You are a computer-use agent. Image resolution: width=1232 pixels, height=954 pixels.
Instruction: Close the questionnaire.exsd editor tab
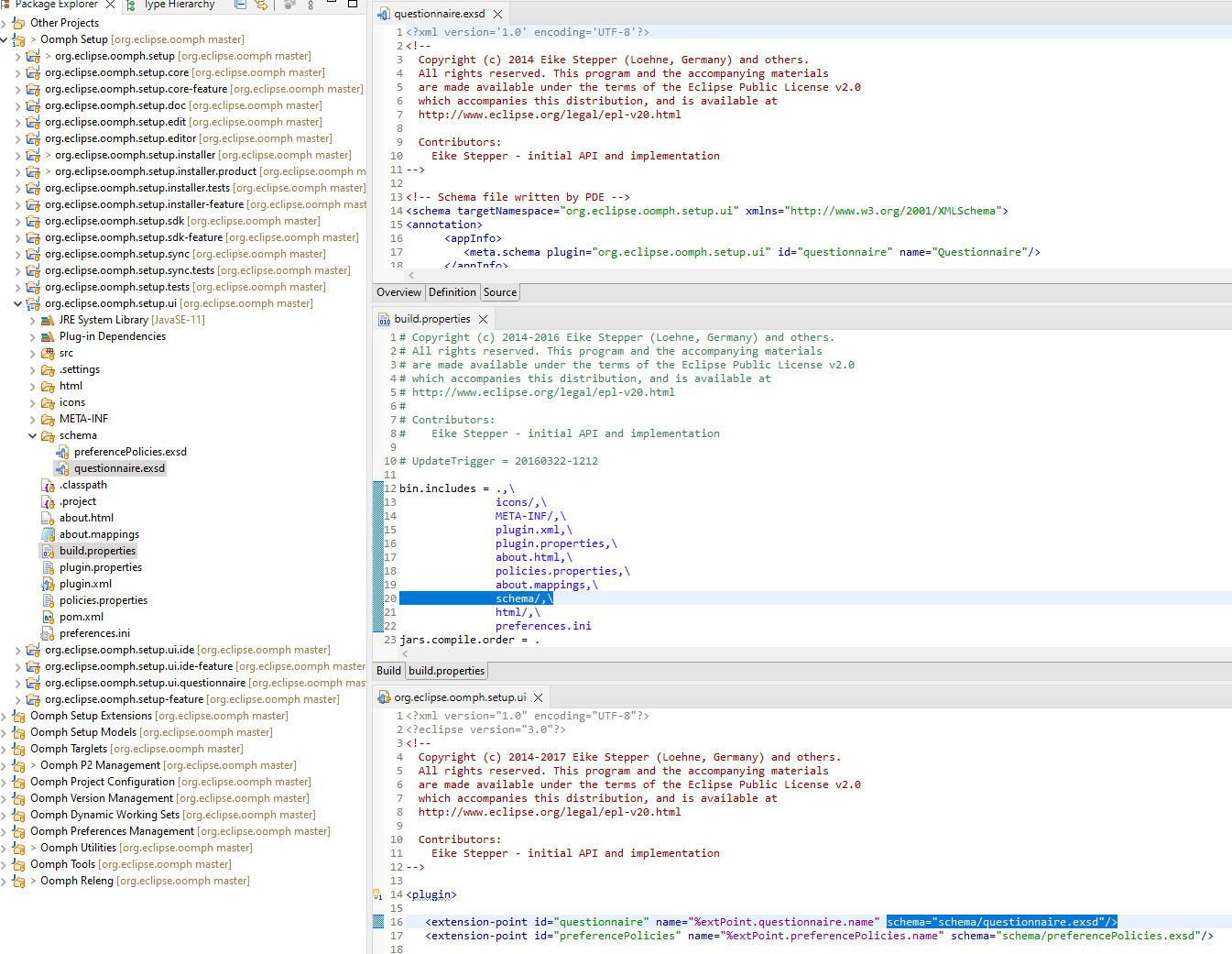497,14
